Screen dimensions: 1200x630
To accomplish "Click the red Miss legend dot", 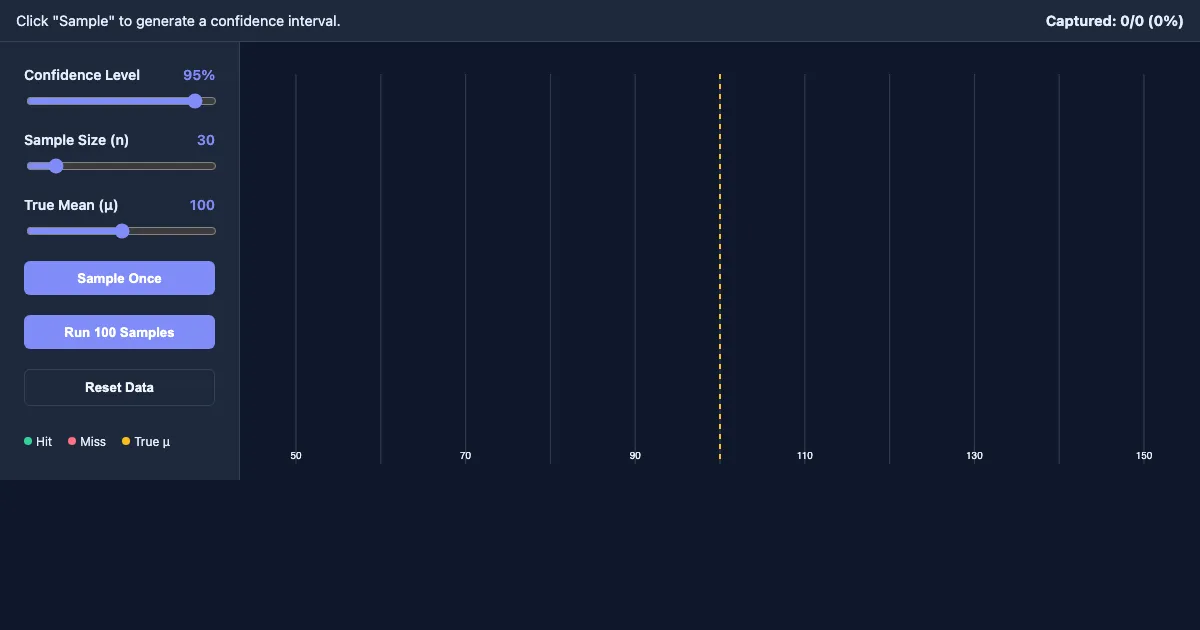I will (x=72, y=441).
